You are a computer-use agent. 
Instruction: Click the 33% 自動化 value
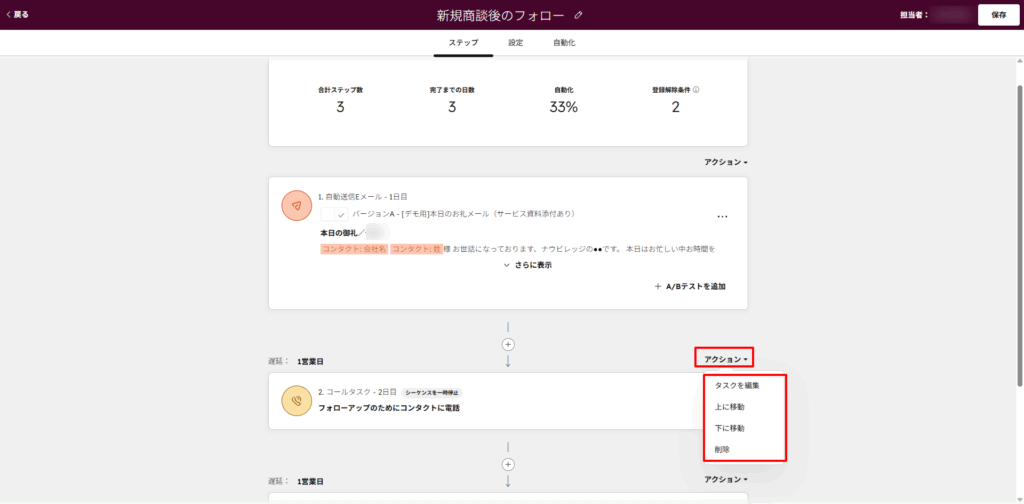click(x=563, y=108)
